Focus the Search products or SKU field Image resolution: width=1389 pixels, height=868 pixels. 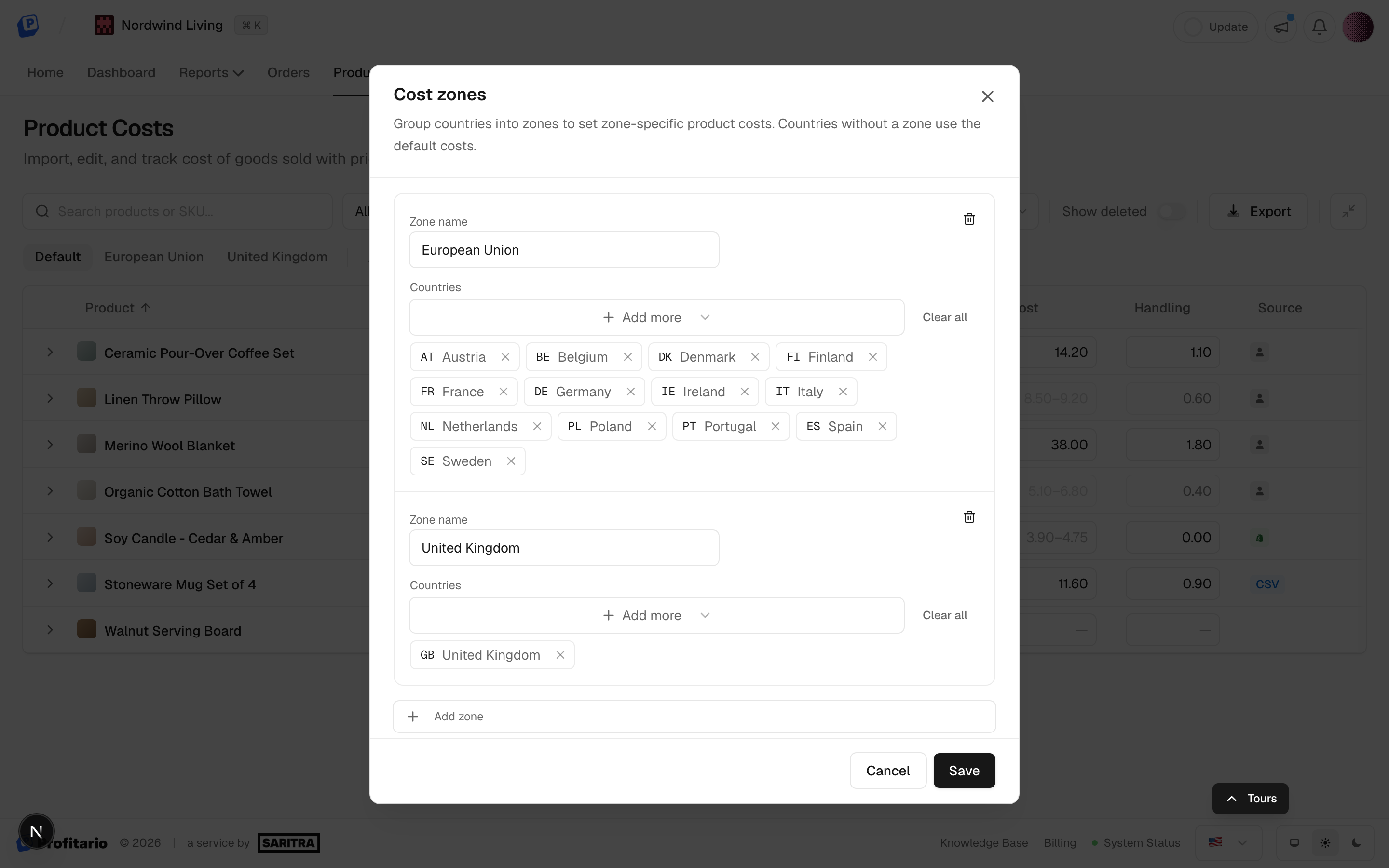click(177, 211)
